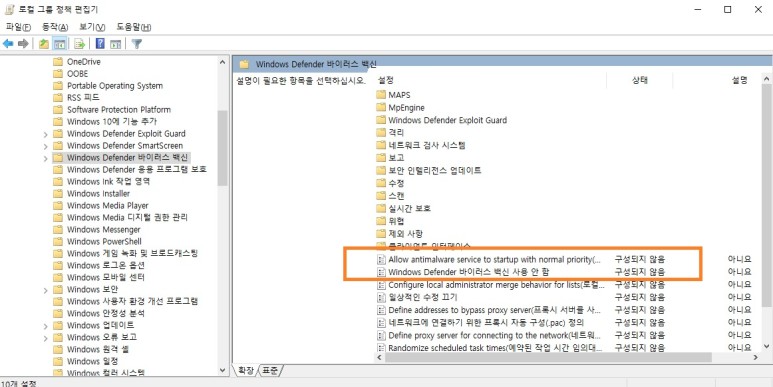Select Windows 10에 기능 추가 tree item
Viewport: 773px width, 387px height.
112,121
